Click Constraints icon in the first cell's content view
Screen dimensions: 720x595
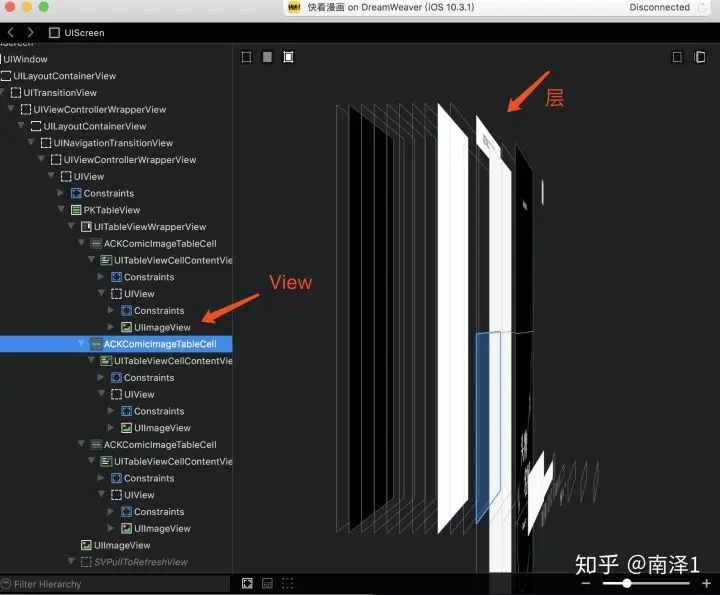[116, 277]
